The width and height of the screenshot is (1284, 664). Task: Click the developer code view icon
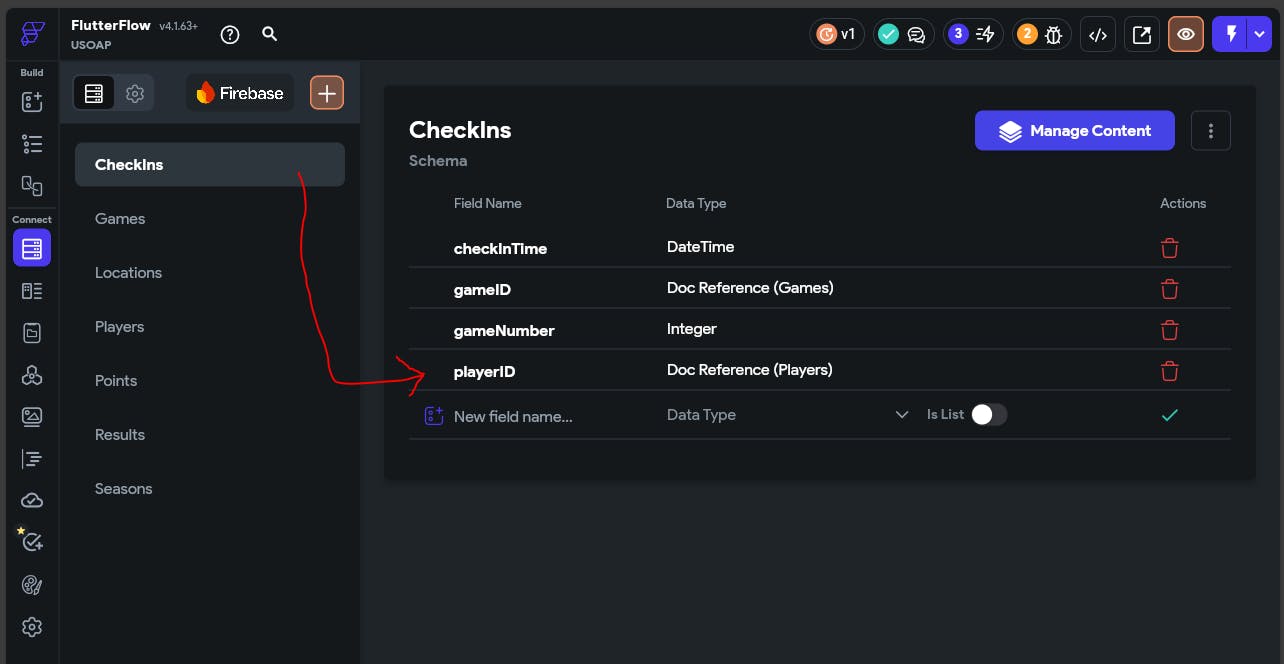point(1098,35)
